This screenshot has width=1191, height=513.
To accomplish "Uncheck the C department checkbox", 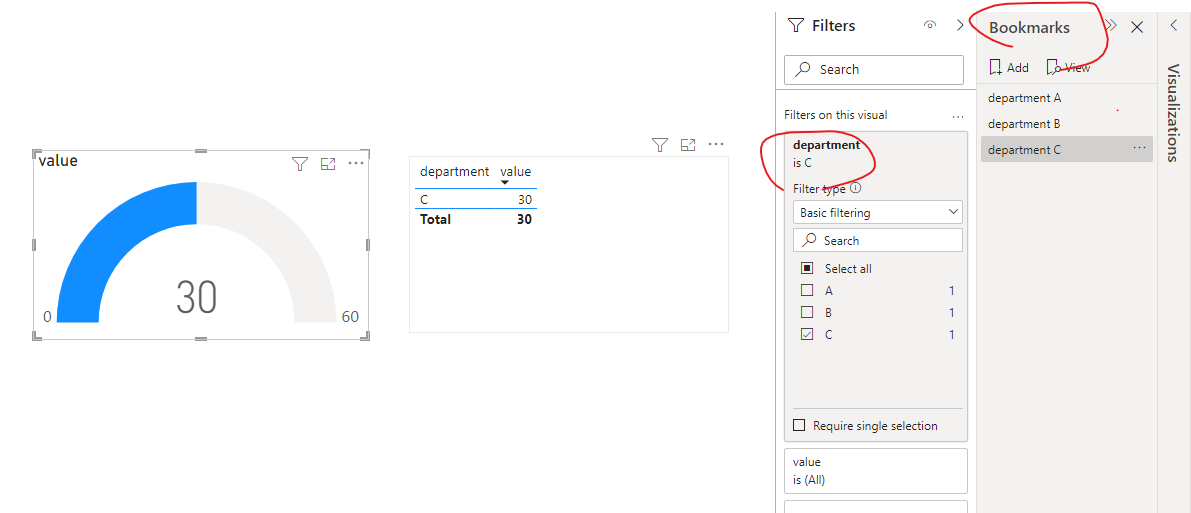I will (807, 334).
